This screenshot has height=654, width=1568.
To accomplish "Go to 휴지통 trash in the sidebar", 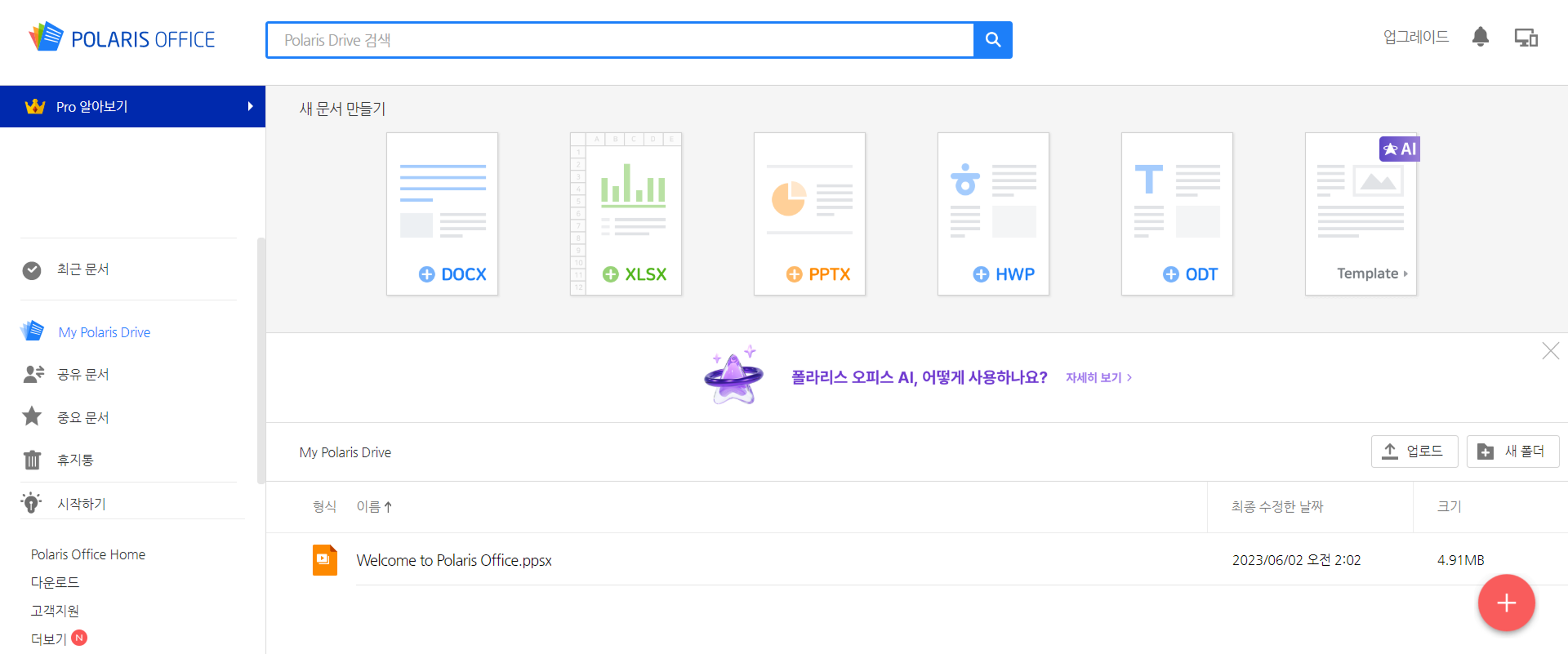I will pos(75,460).
